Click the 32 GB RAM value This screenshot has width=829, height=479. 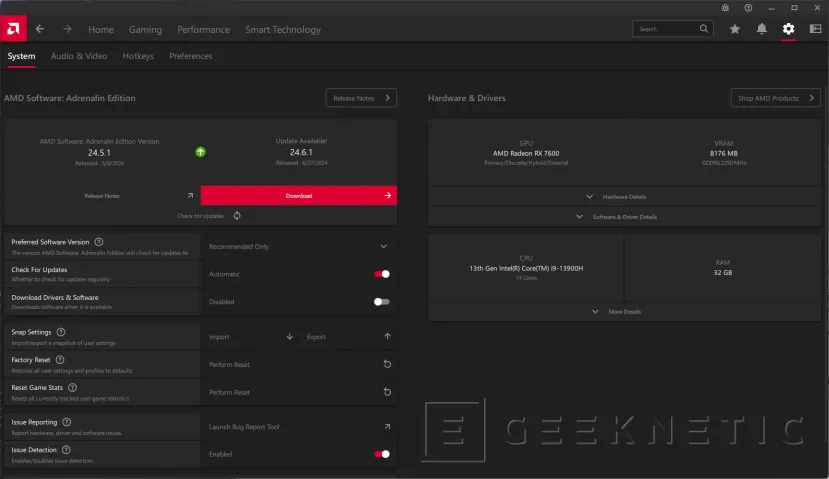[723, 273]
